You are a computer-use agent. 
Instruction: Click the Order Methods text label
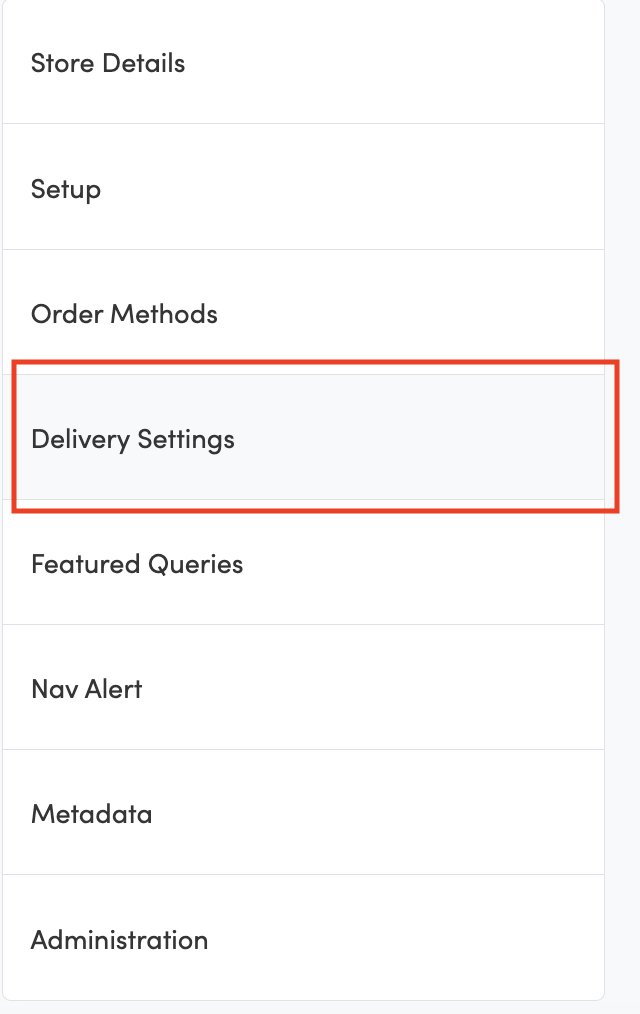[124, 314]
